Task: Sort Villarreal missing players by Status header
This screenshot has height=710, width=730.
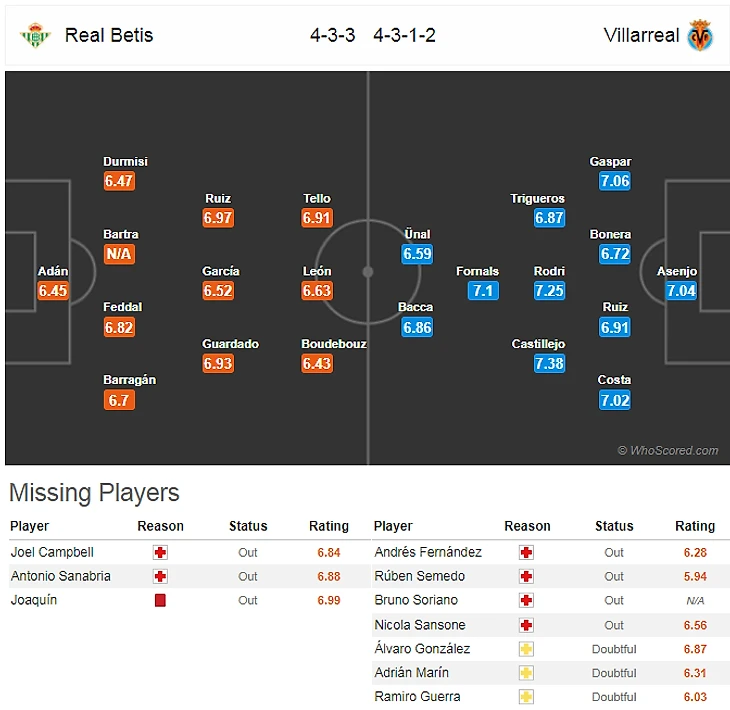Action: click(614, 526)
